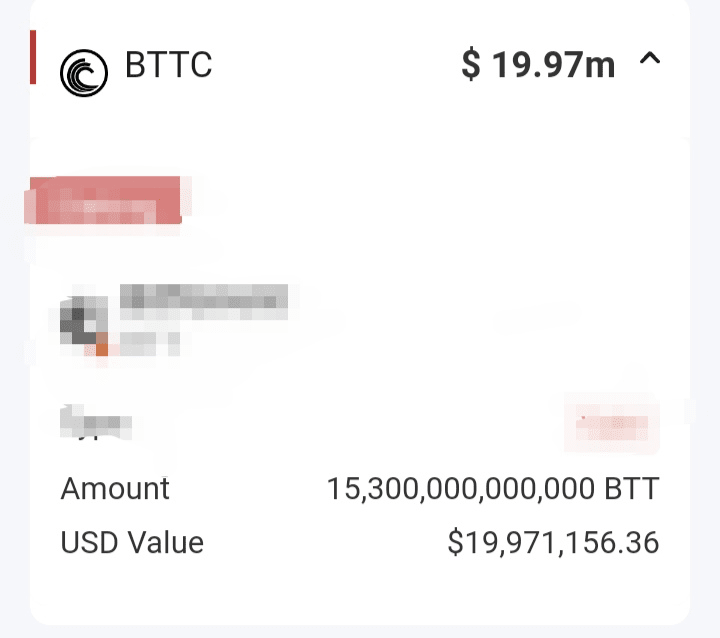Image resolution: width=720 pixels, height=638 pixels.
Task: Click the $ 19.97m total value
Action: 538,65
